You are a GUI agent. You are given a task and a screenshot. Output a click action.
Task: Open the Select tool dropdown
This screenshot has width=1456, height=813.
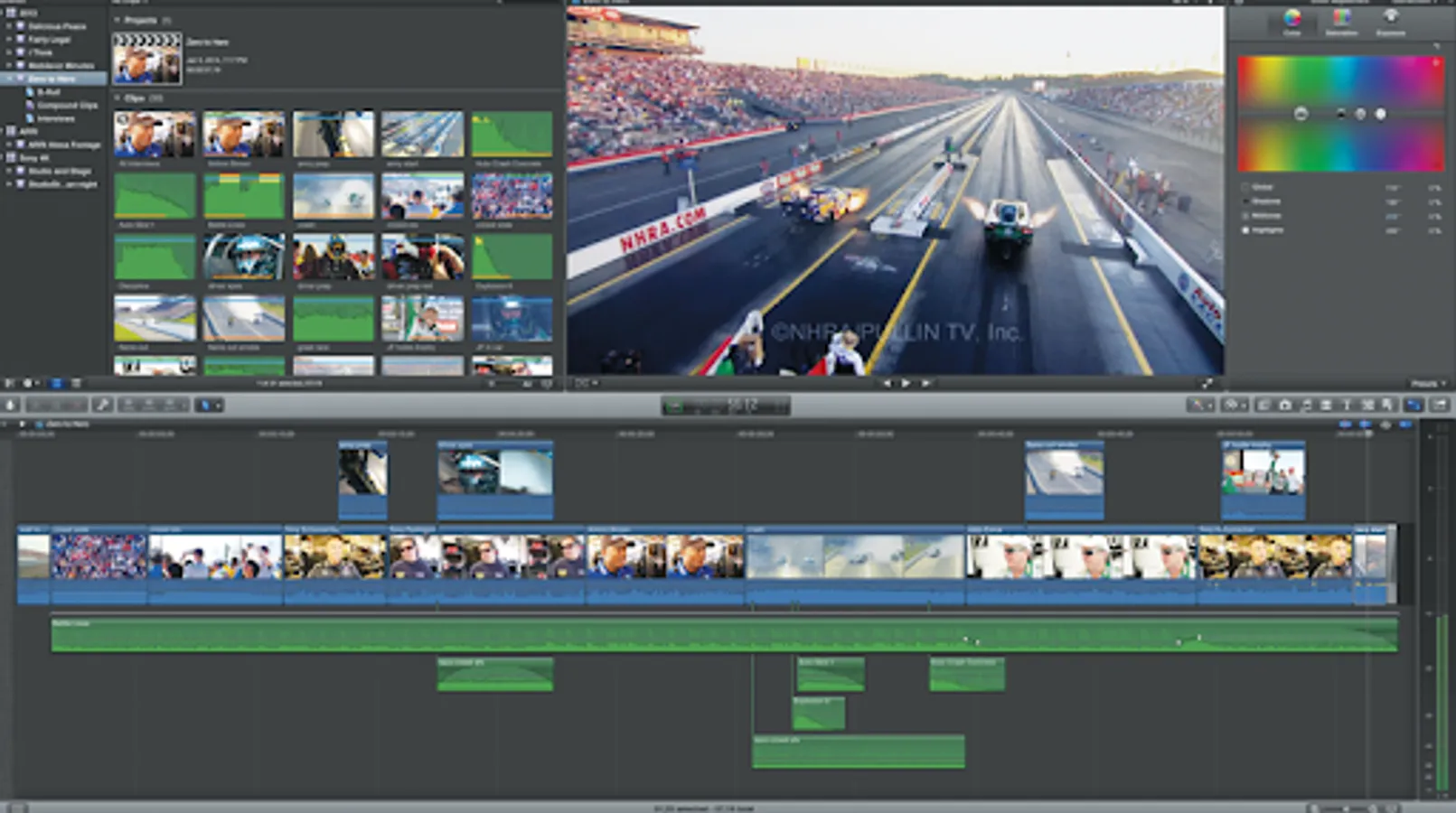point(209,406)
